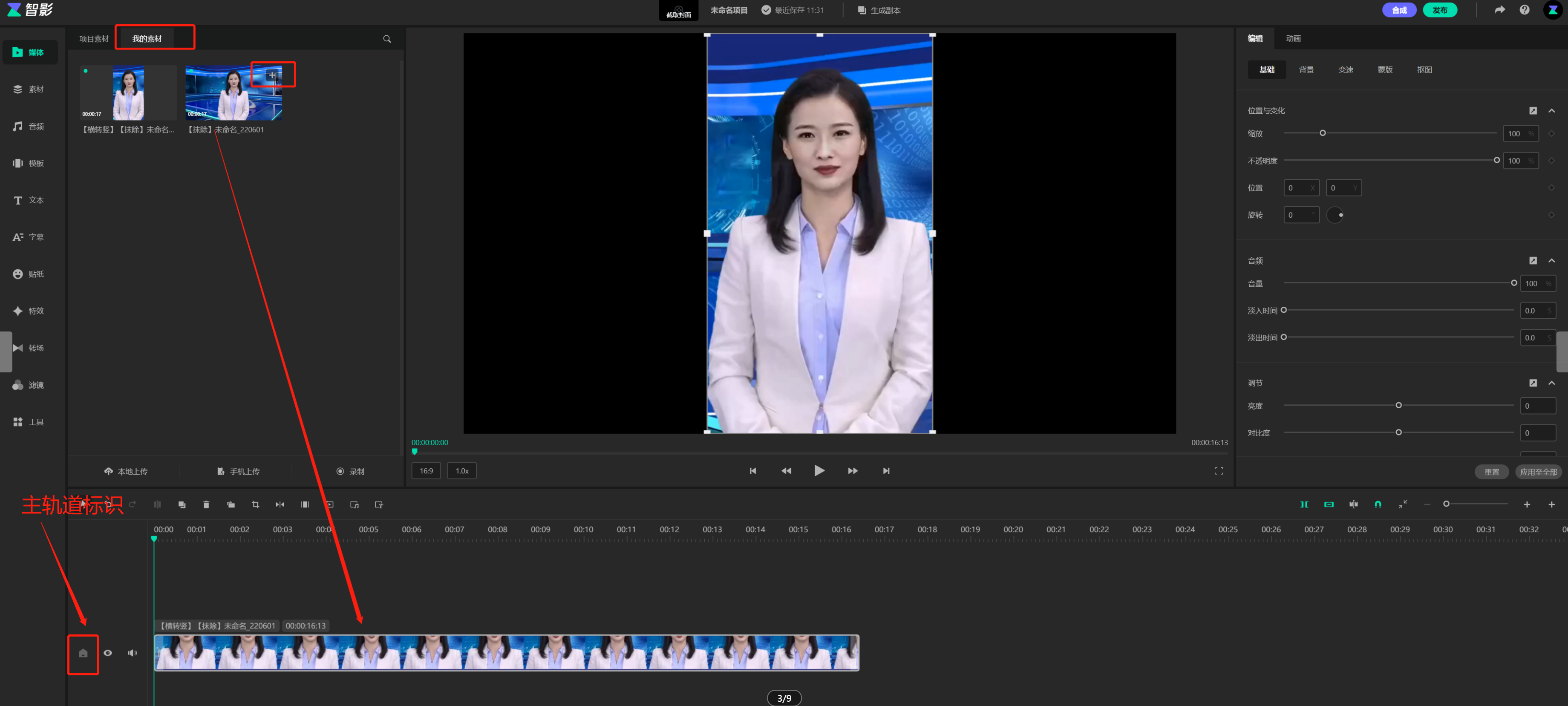This screenshot has height=706, width=1568.
Task: Mute the main track audio speaker
Action: point(132,653)
